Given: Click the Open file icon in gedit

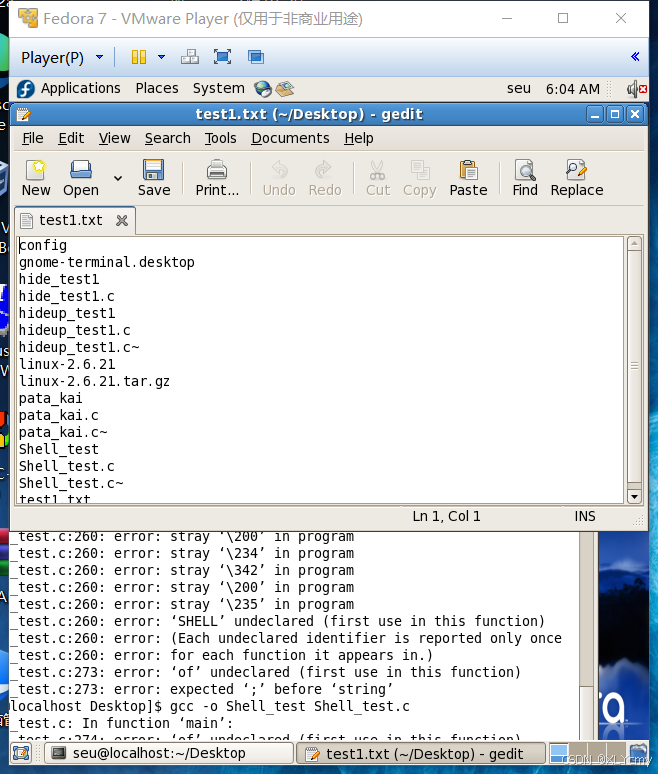Looking at the screenshot, I should click(x=81, y=178).
